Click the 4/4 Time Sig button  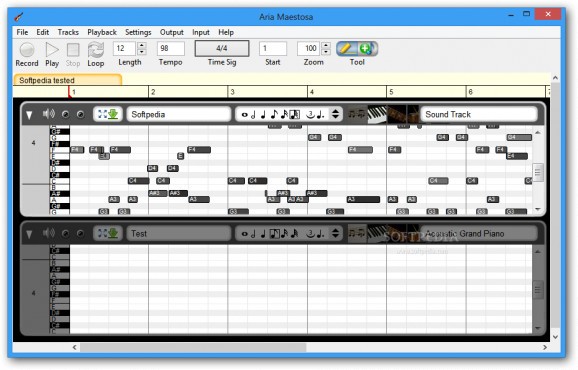tap(222, 48)
